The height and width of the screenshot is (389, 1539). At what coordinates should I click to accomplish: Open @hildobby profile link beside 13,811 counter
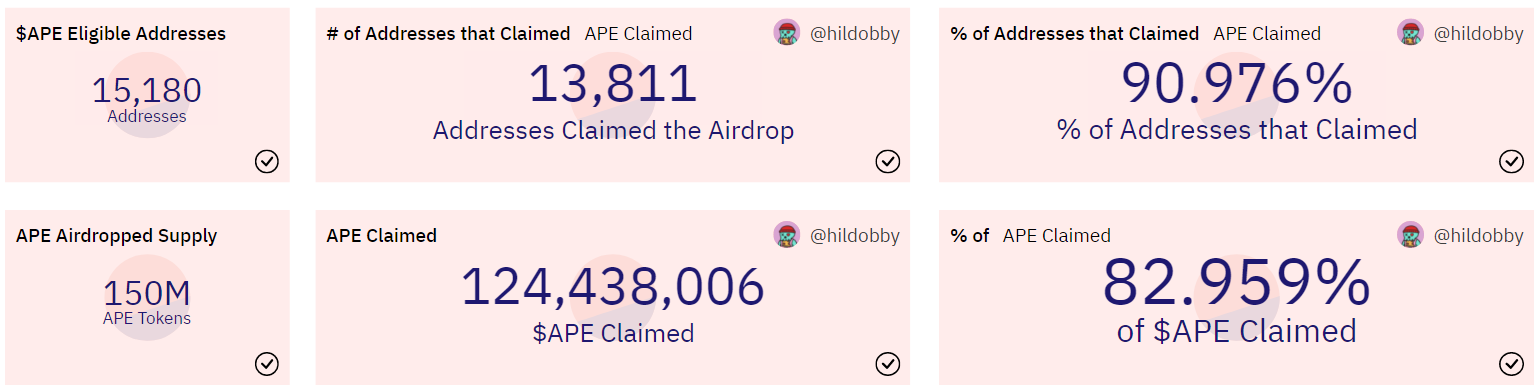click(854, 34)
